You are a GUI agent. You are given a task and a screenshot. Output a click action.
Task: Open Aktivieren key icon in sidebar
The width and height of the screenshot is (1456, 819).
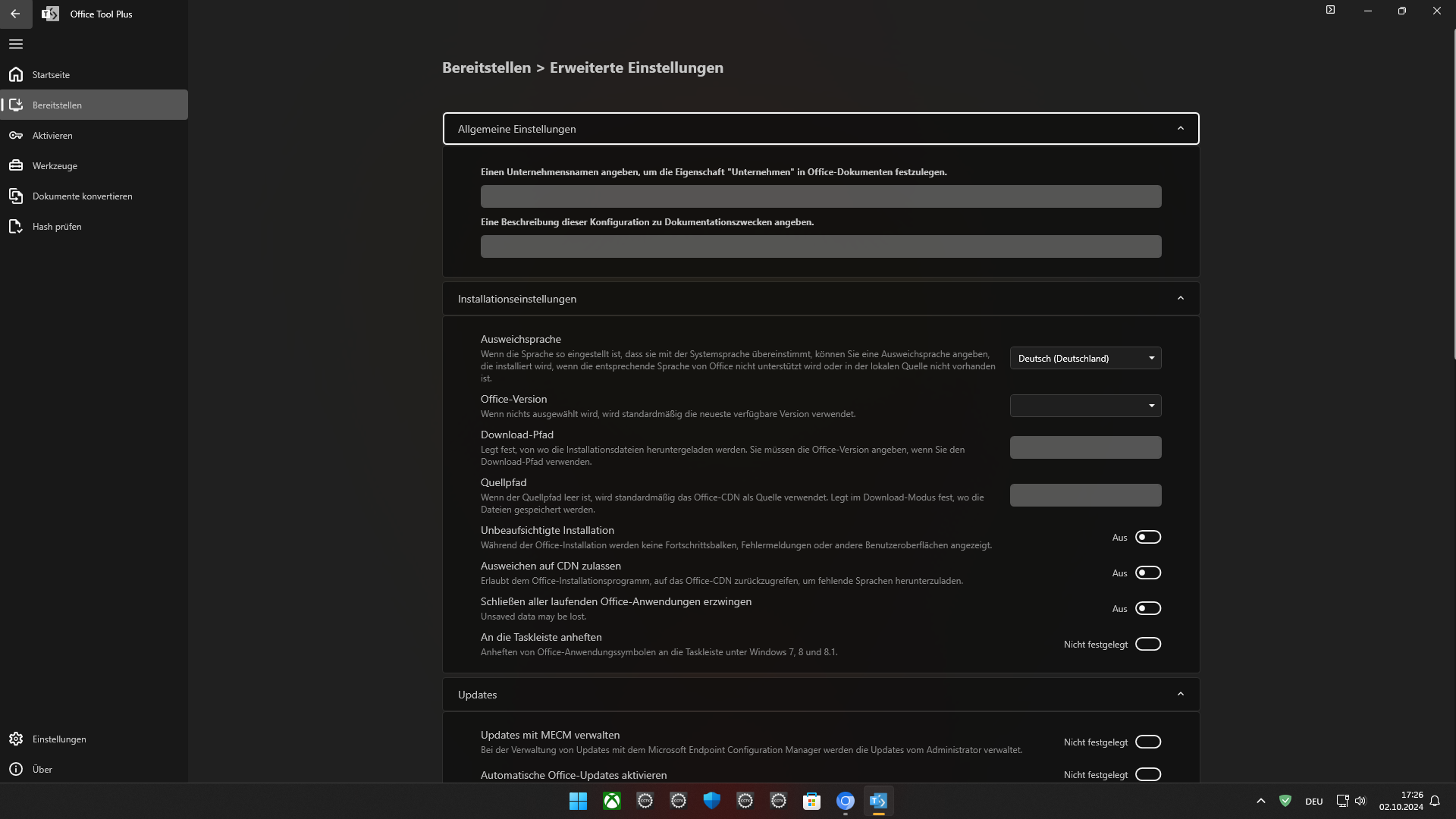16,135
